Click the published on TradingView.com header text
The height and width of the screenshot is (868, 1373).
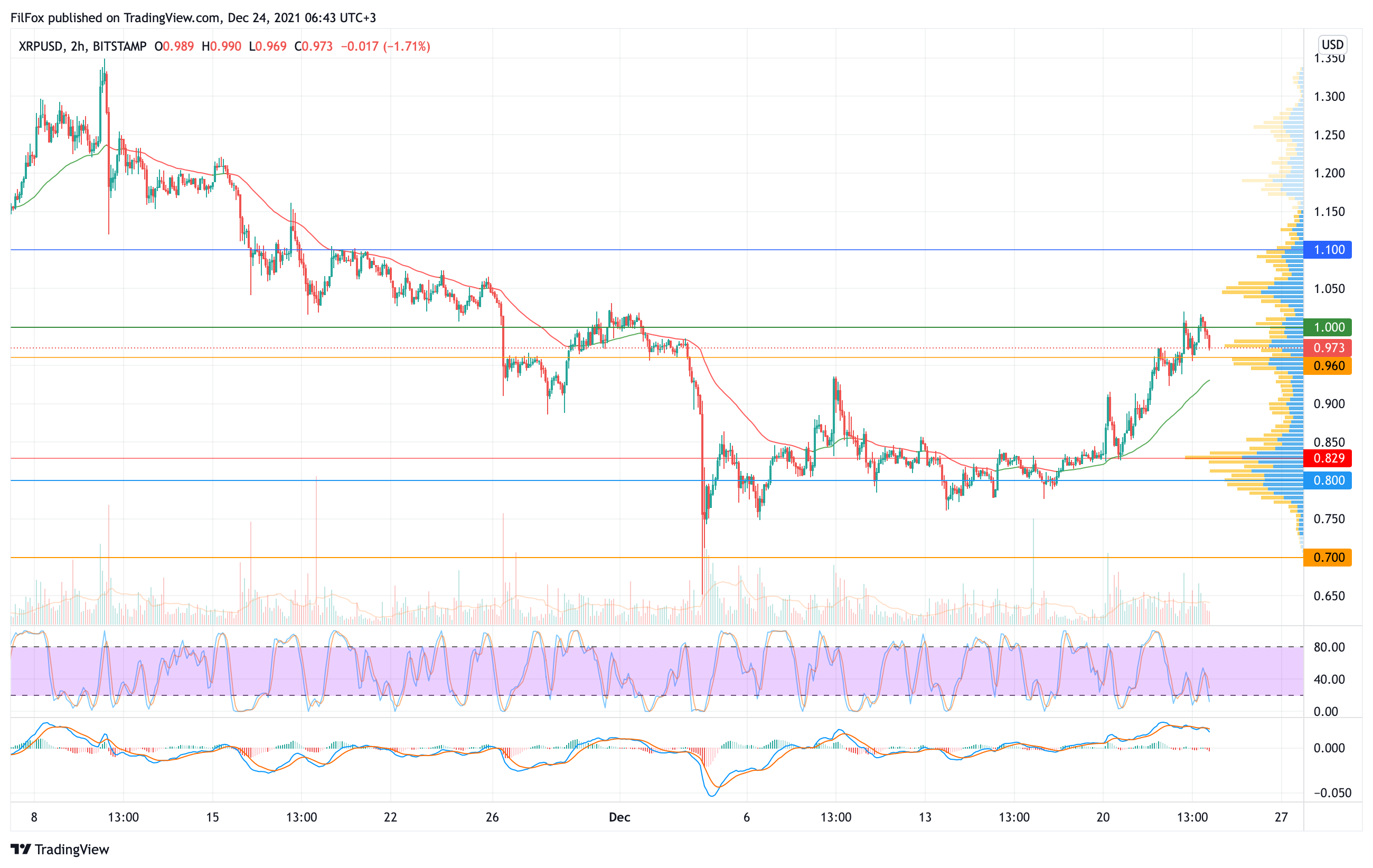[x=134, y=17]
